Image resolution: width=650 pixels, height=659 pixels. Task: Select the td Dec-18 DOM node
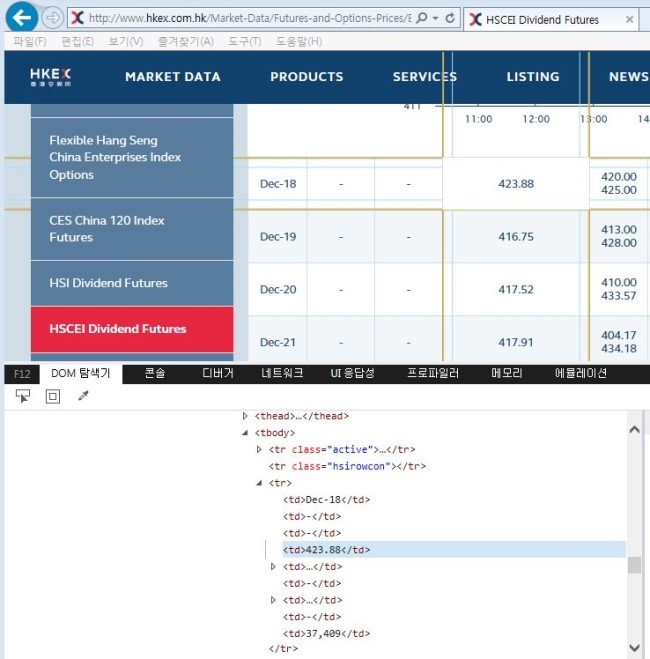326,500
